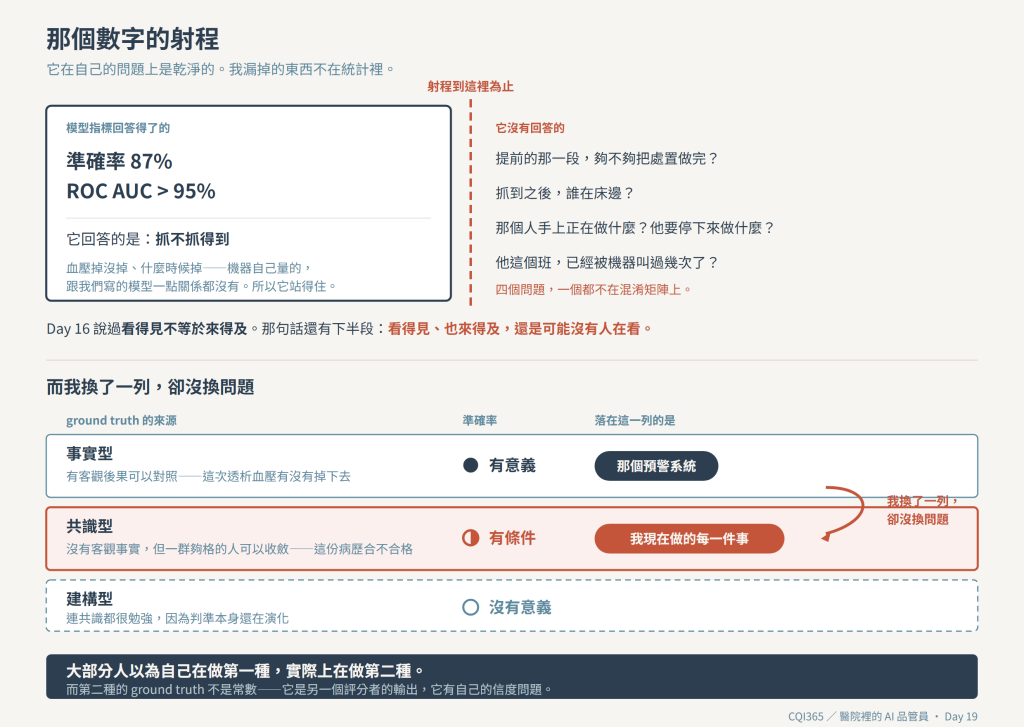Image resolution: width=1024 pixels, height=727 pixels.
Task: Click the section heading 而我換了一列,卻沒換問題
Action: [150, 387]
